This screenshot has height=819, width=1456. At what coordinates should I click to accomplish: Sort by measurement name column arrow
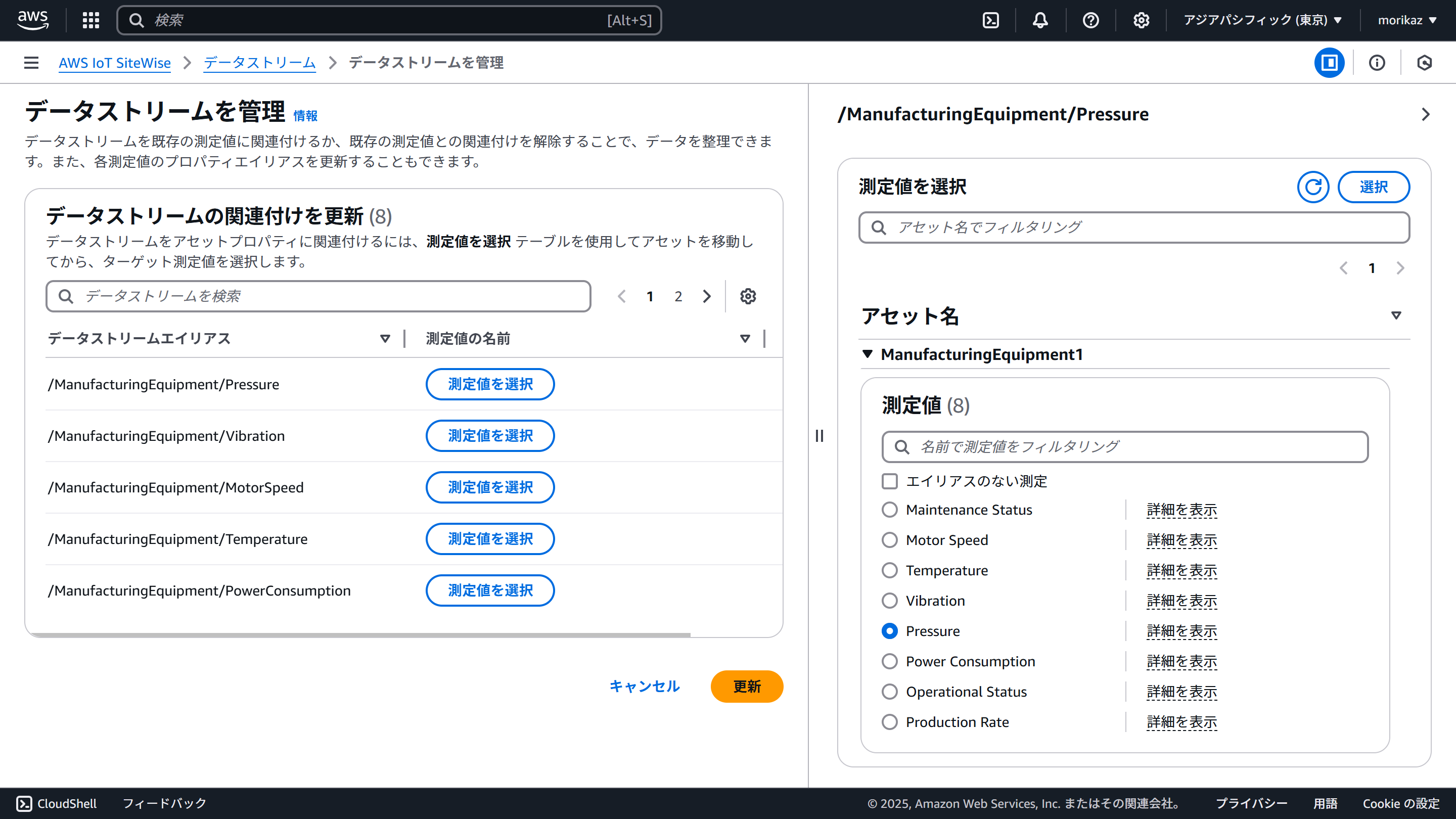[x=745, y=339]
